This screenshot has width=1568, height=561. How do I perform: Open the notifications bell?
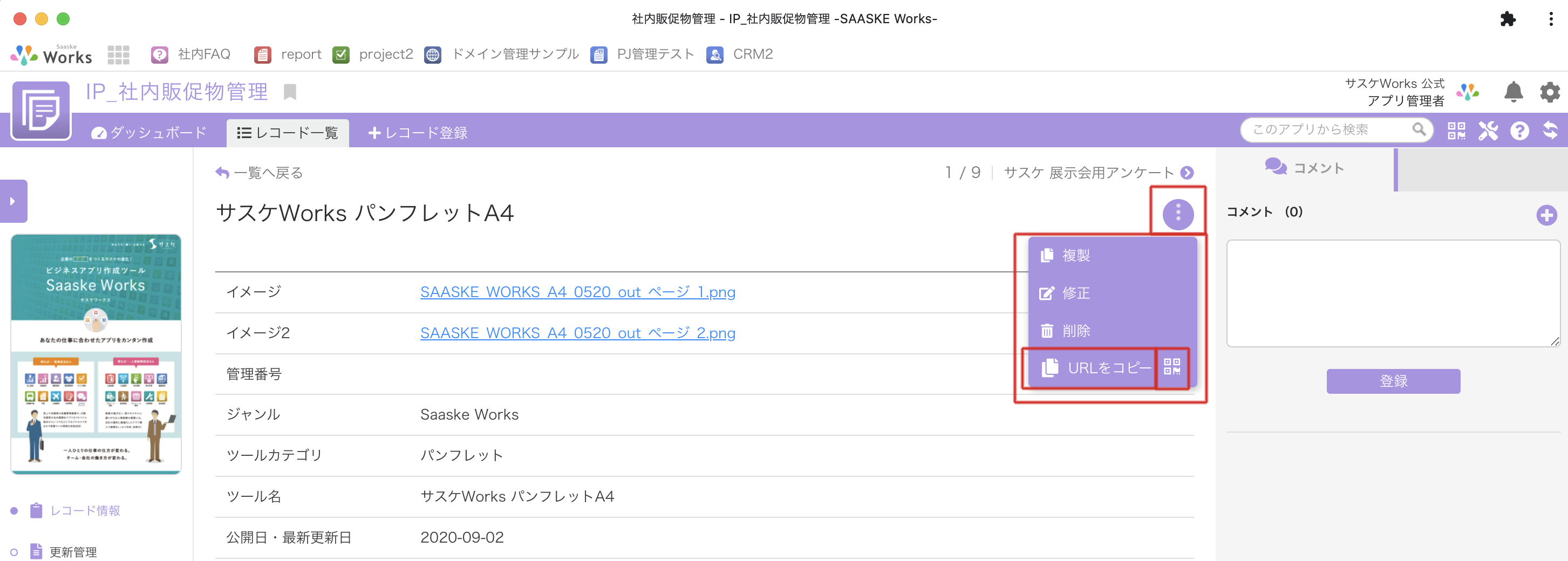1513,92
